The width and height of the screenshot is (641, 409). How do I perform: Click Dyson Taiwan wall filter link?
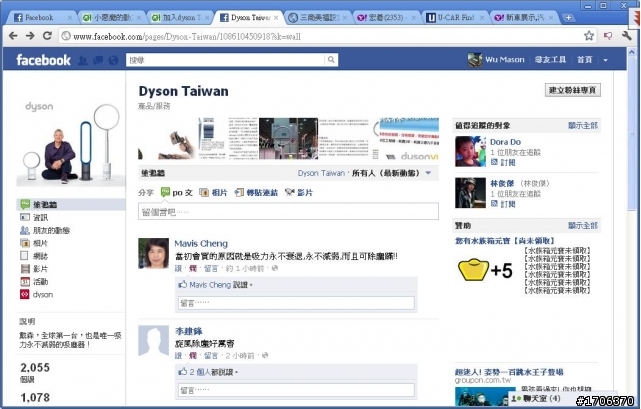[321, 173]
